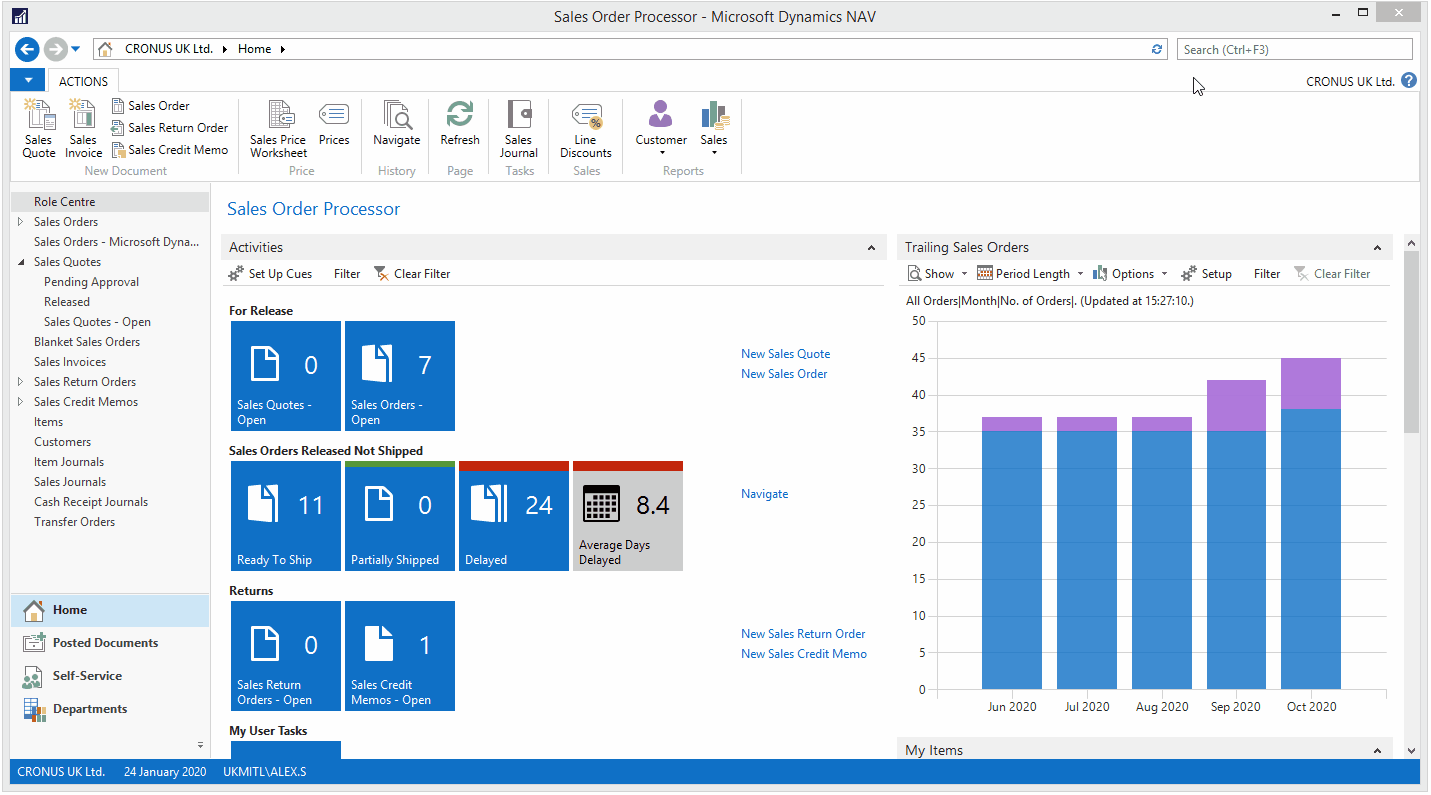
Task: Collapse the Trailing Sales Orders part
Action: pos(1378,248)
